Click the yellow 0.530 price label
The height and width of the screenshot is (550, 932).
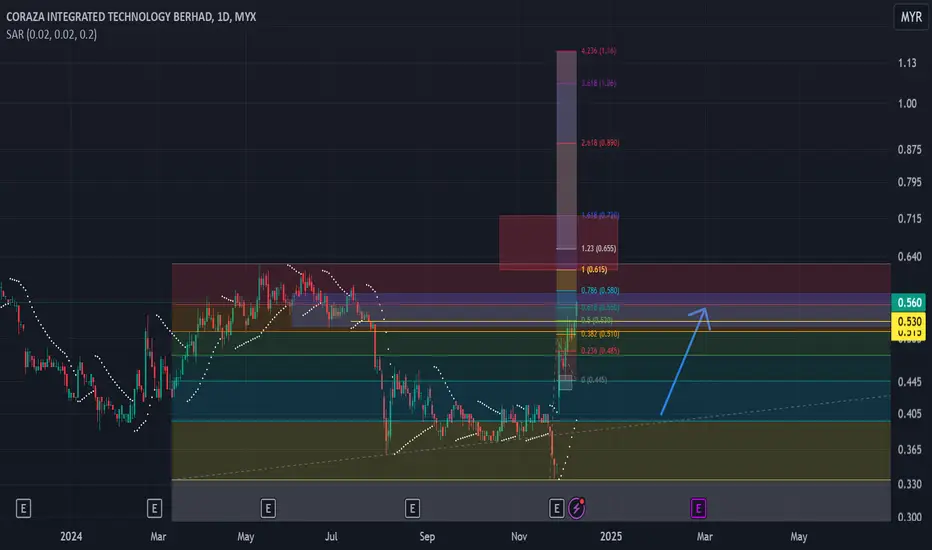click(908, 322)
